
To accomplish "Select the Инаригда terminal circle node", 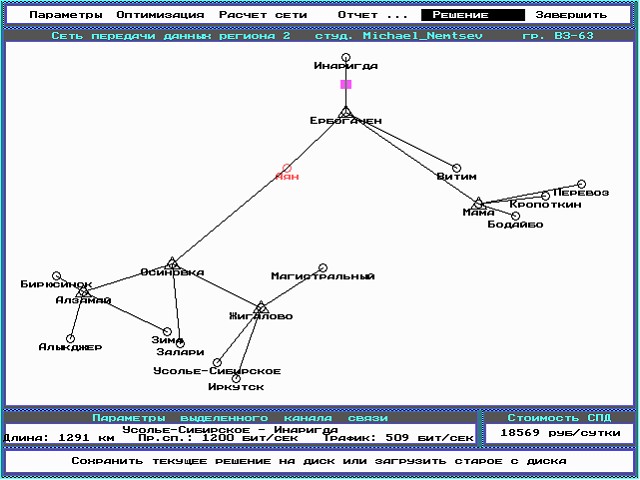I will click(x=346, y=57).
